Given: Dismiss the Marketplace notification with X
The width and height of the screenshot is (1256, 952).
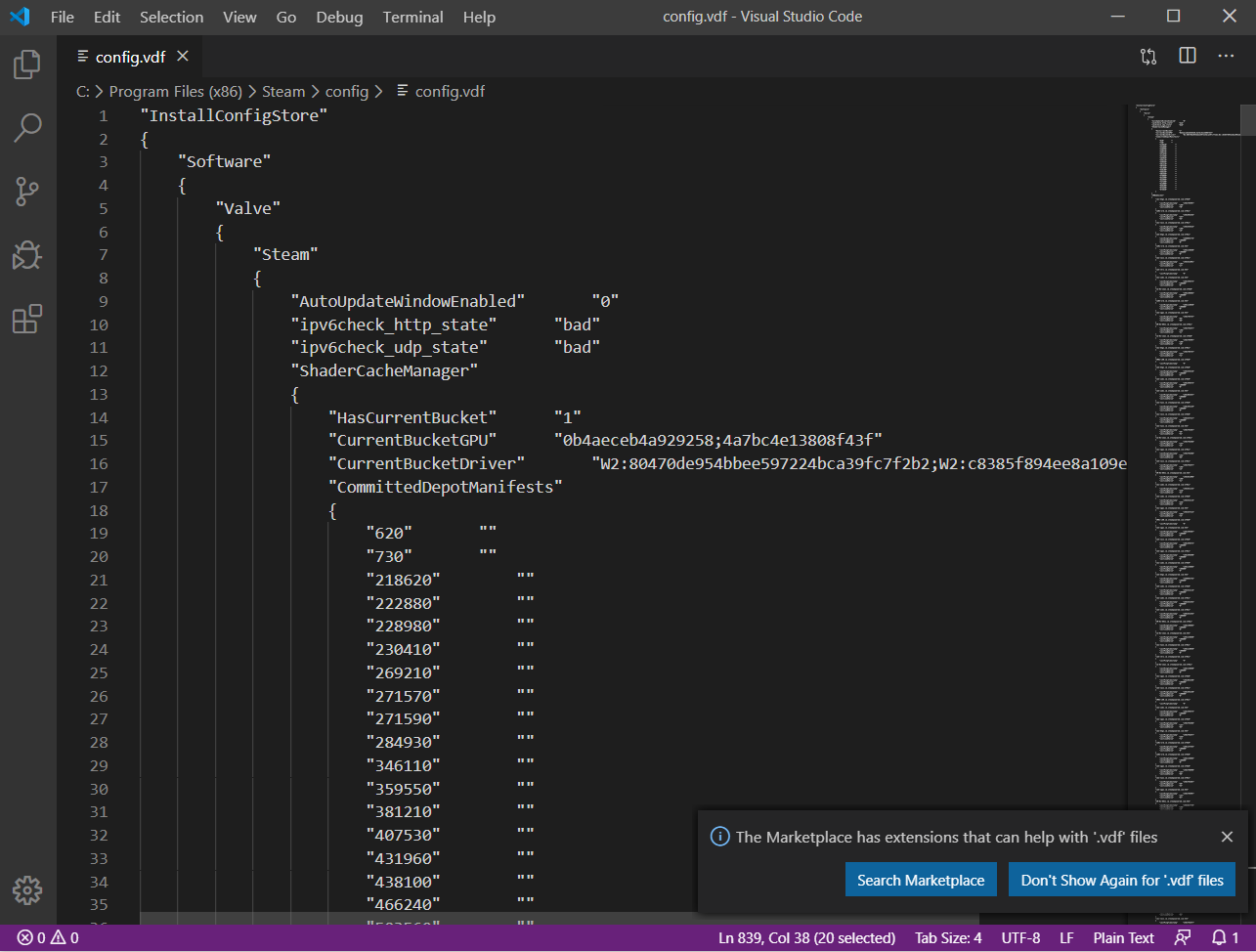Looking at the screenshot, I should pos(1228,837).
